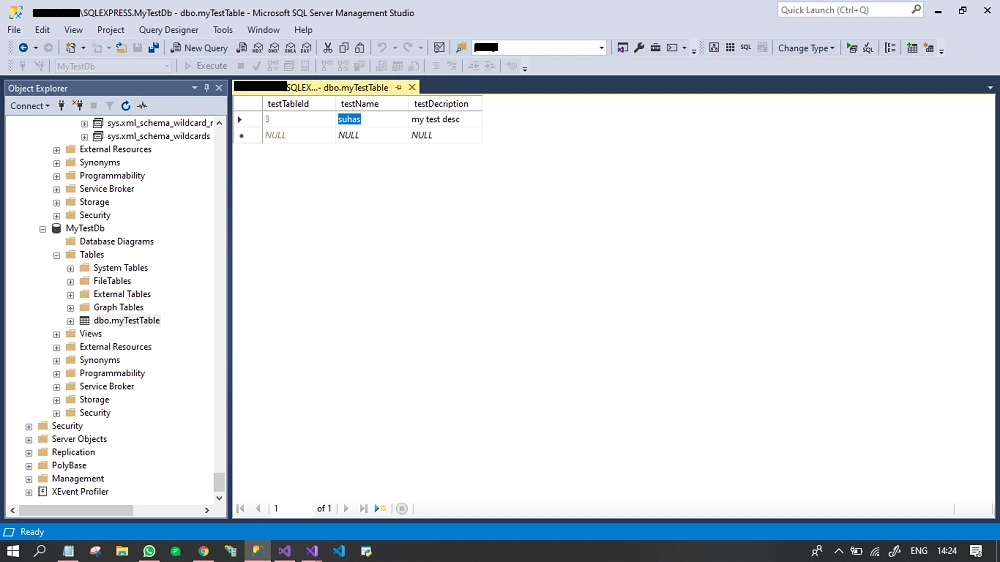
Task: Click the New Query toolbar button
Action: click(199, 48)
